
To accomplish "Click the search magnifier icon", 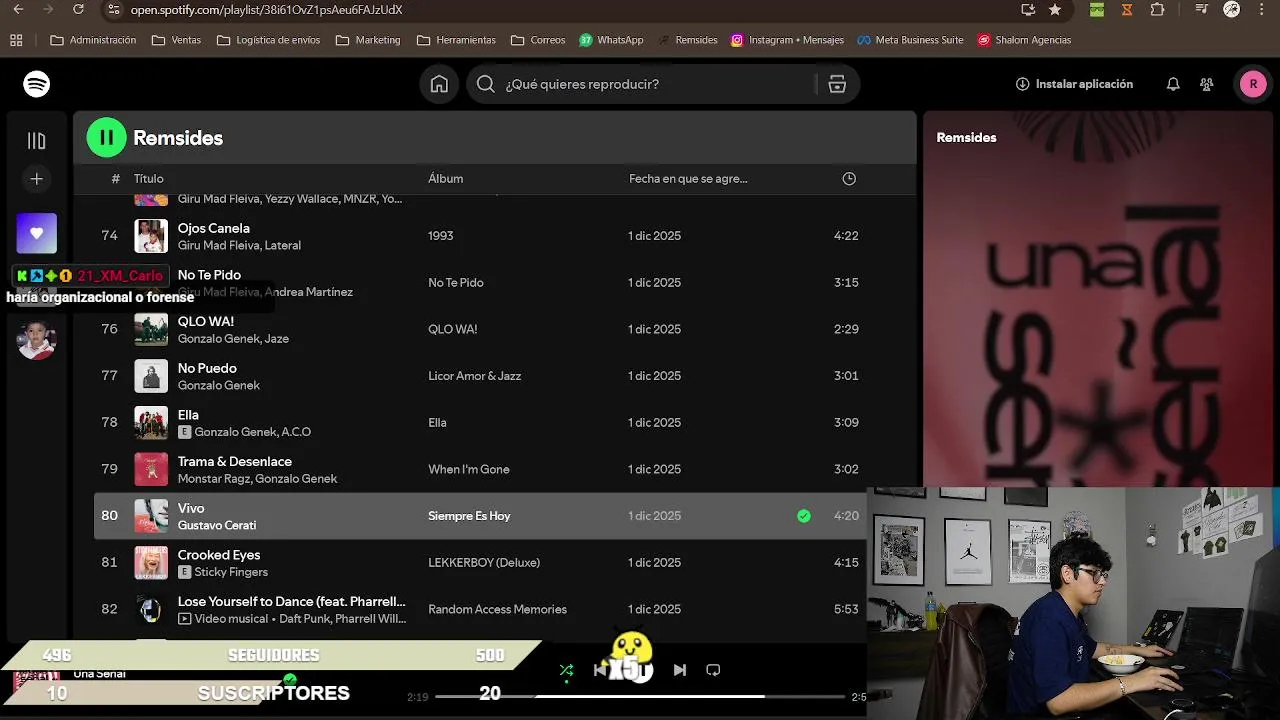I will 486,84.
